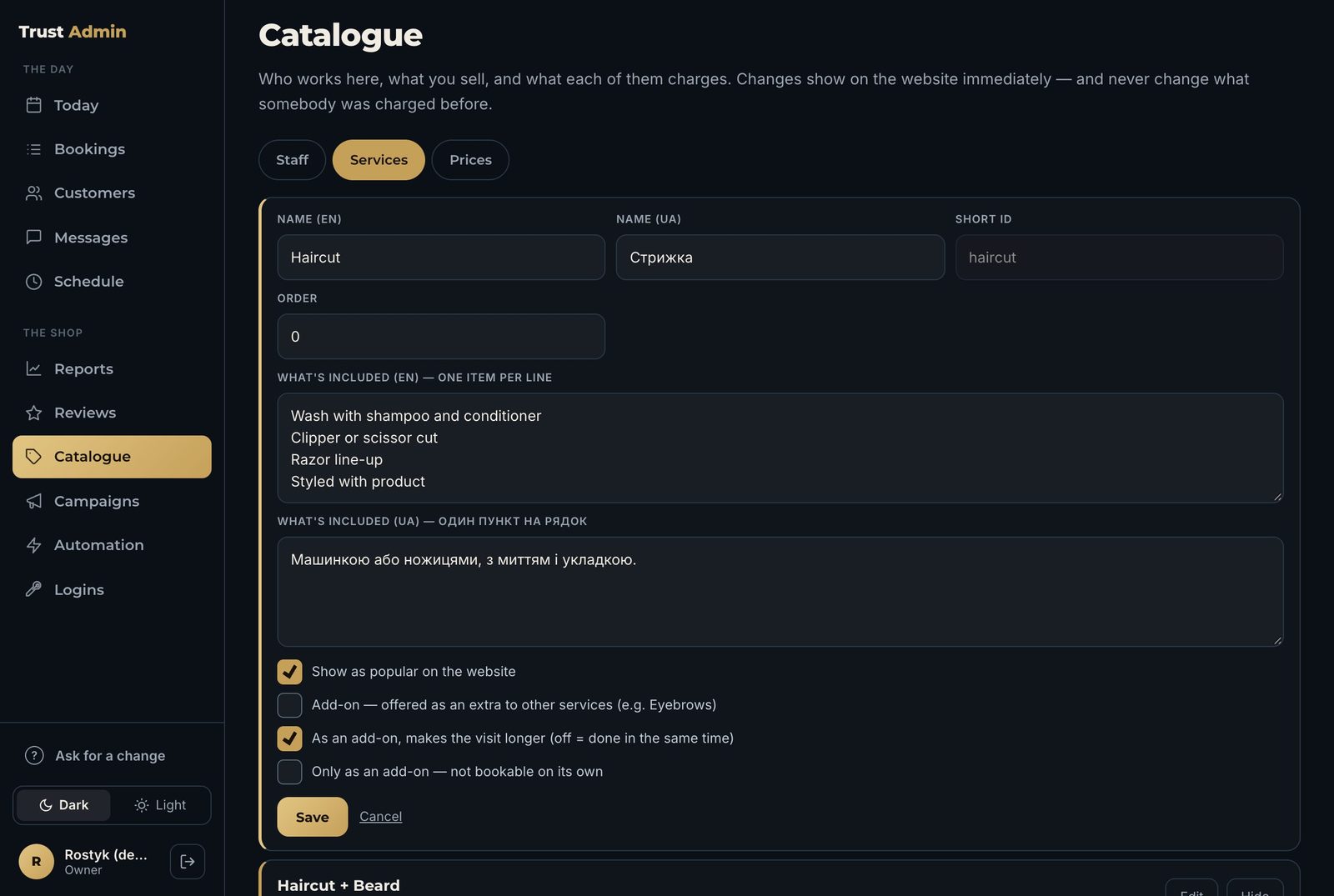Click the What's Included (UA) textarea
This screenshot has width=1334, height=896.
pyautogui.click(x=780, y=592)
